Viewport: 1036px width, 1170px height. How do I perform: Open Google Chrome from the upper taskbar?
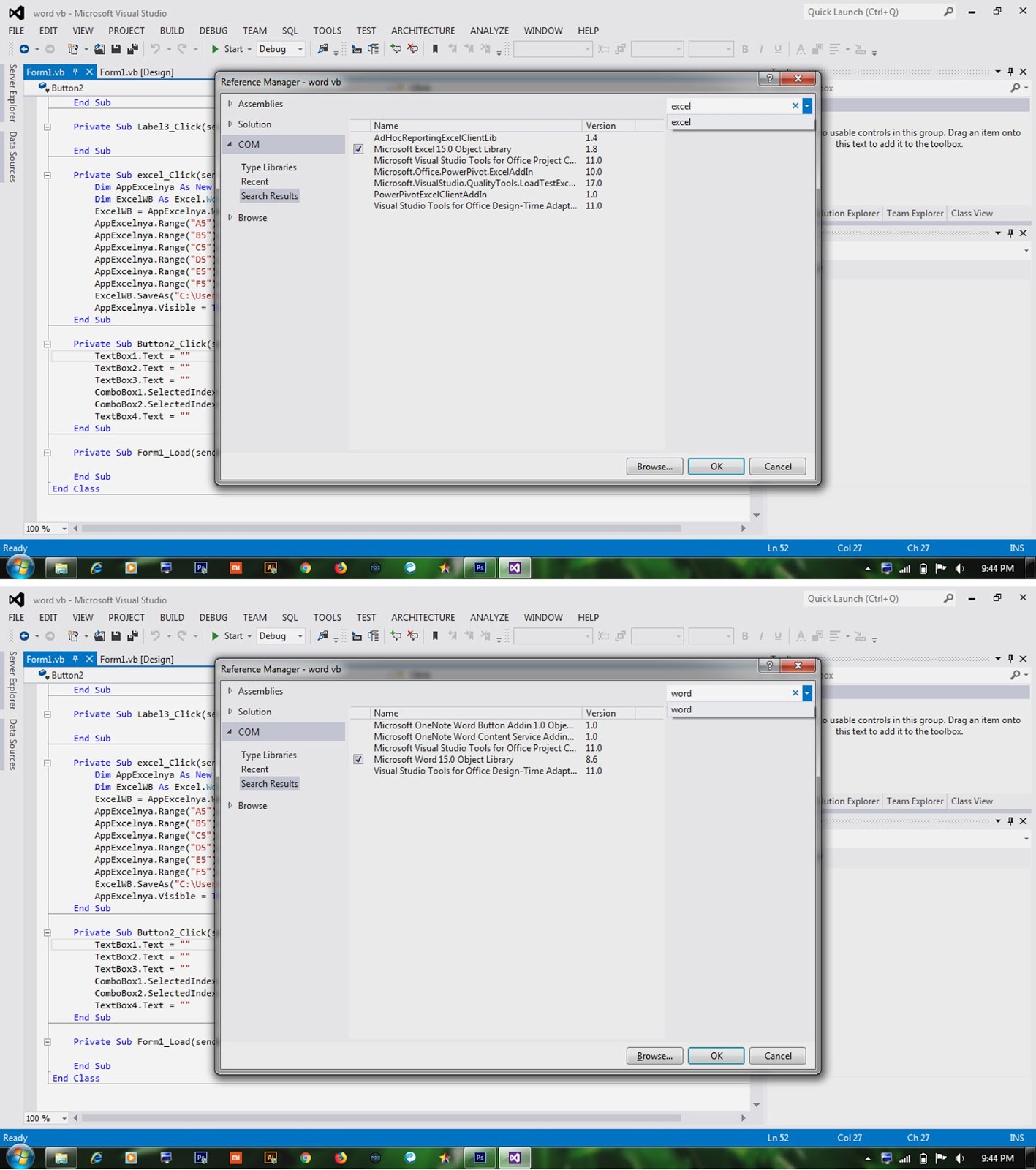tap(306, 568)
